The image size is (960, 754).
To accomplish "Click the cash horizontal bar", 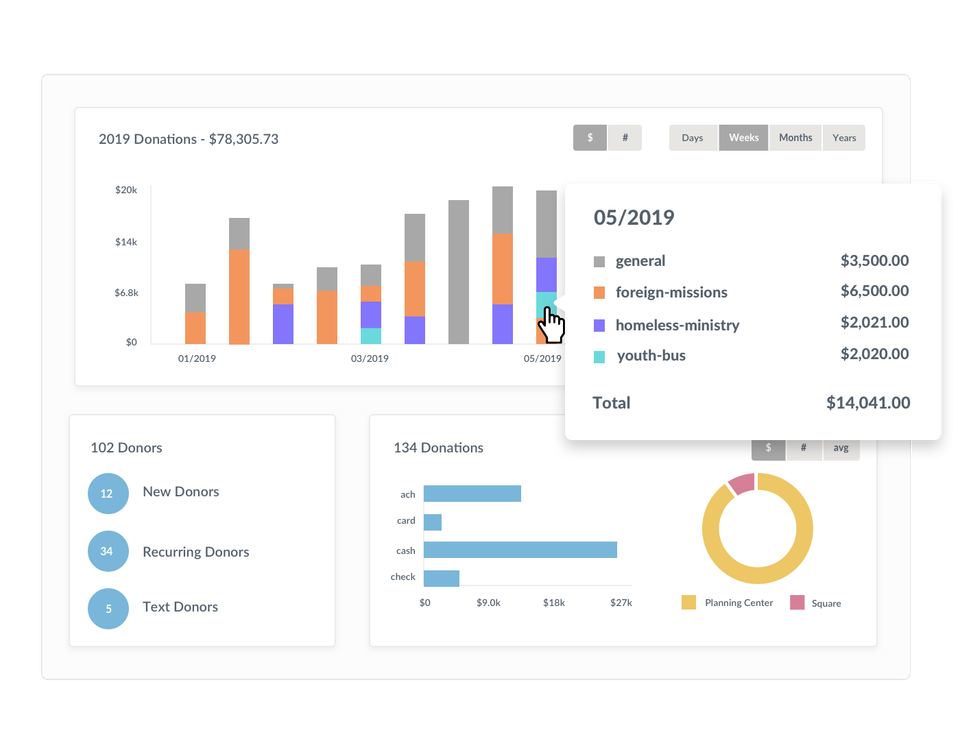I will tap(520, 550).
